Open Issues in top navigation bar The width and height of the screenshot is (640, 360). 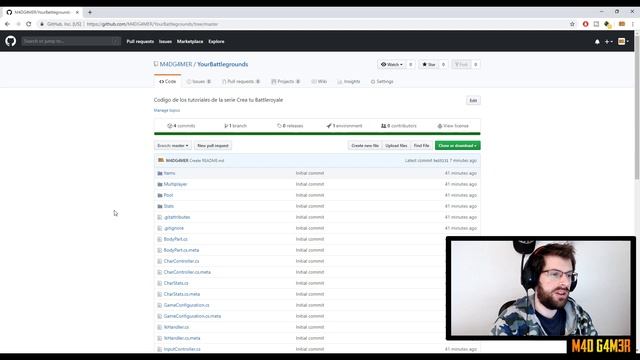pyautogui.click(x=165, y=42)
